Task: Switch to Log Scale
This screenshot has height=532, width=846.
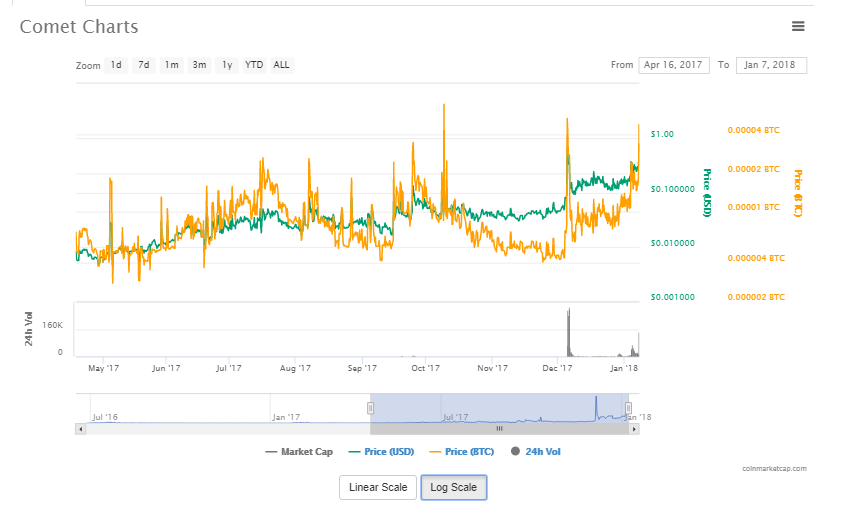Action: [454, 487]
